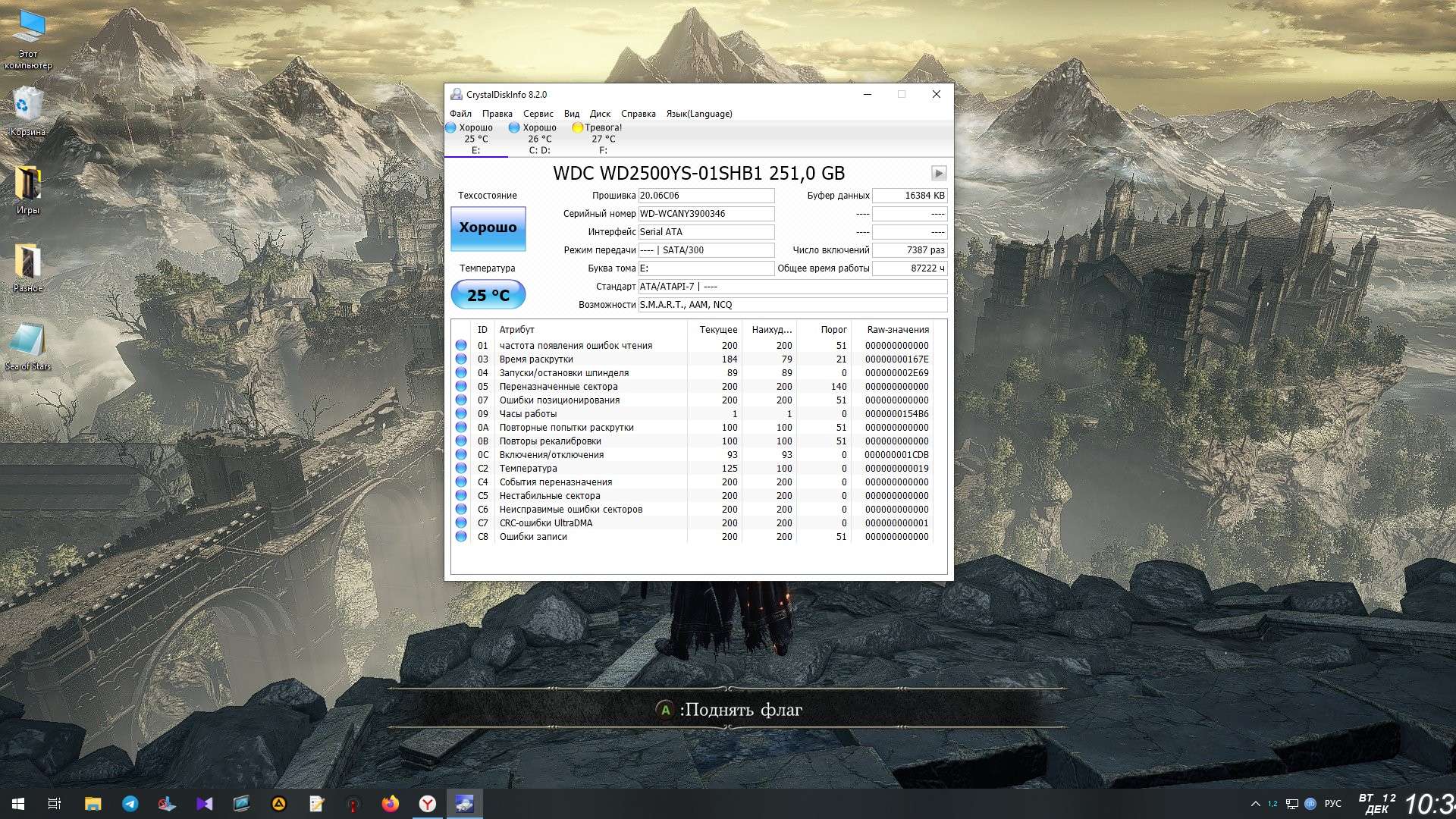Open AIMP player taskbar icon
Screen dimensions: 1456x819
pyautogui.click(x=279, y=804)
